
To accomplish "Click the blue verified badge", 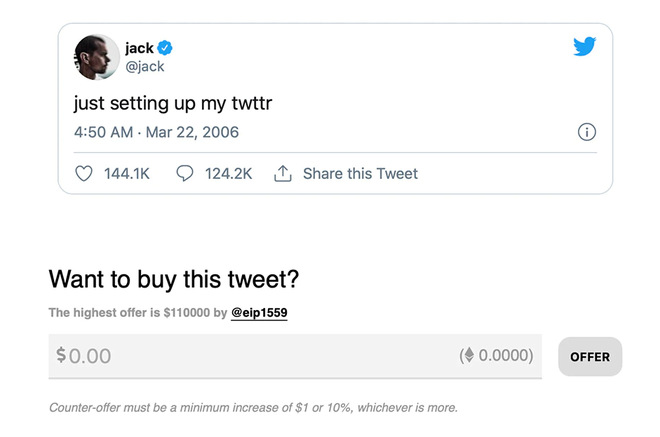I will pos(167,48).
